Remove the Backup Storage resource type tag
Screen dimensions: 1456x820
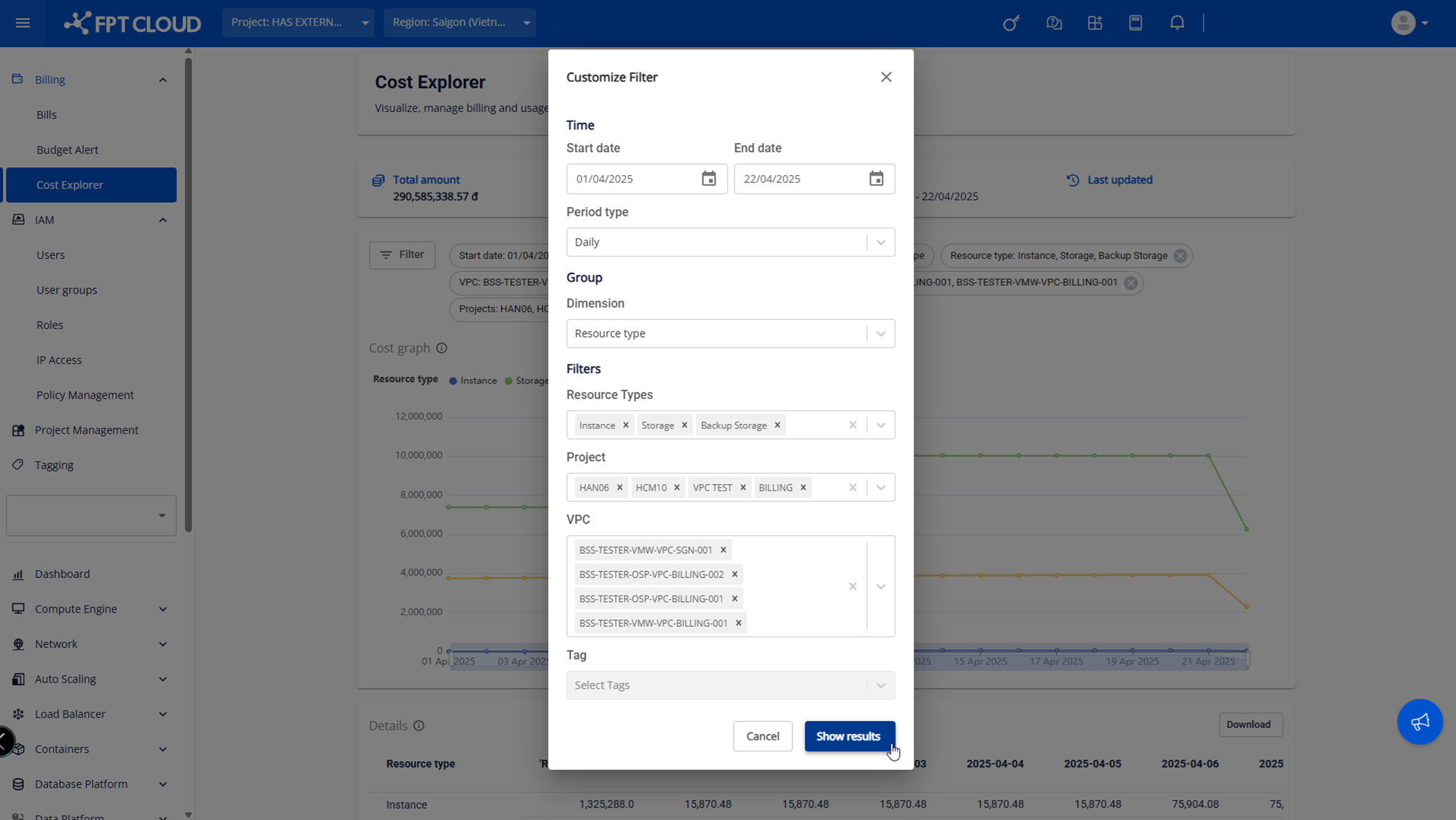(778, 425)
